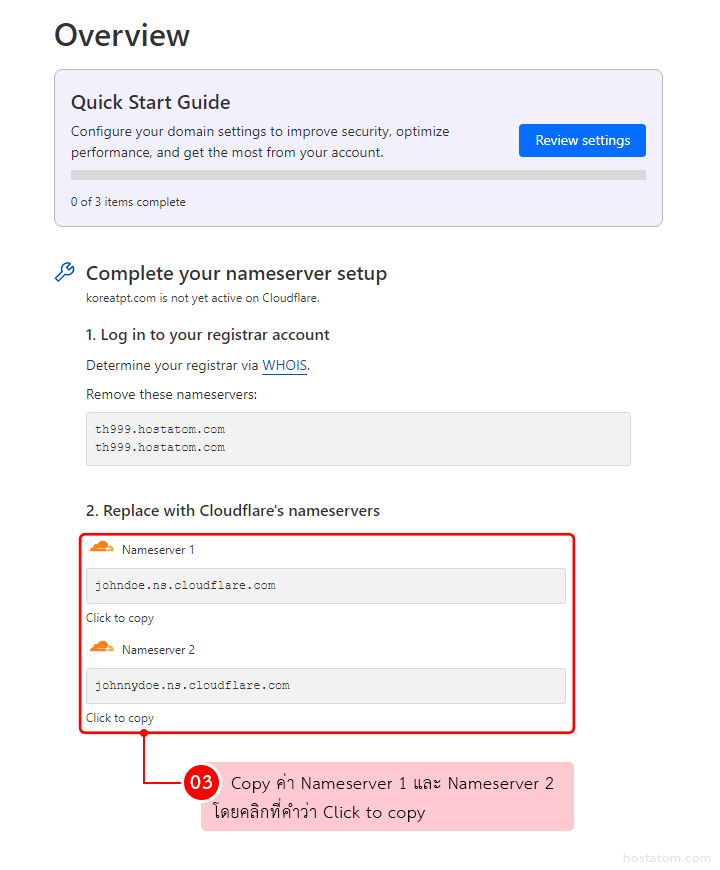Click the hostatom.com watermark
The image size is (720, 870).
click(x=666, y=858)
